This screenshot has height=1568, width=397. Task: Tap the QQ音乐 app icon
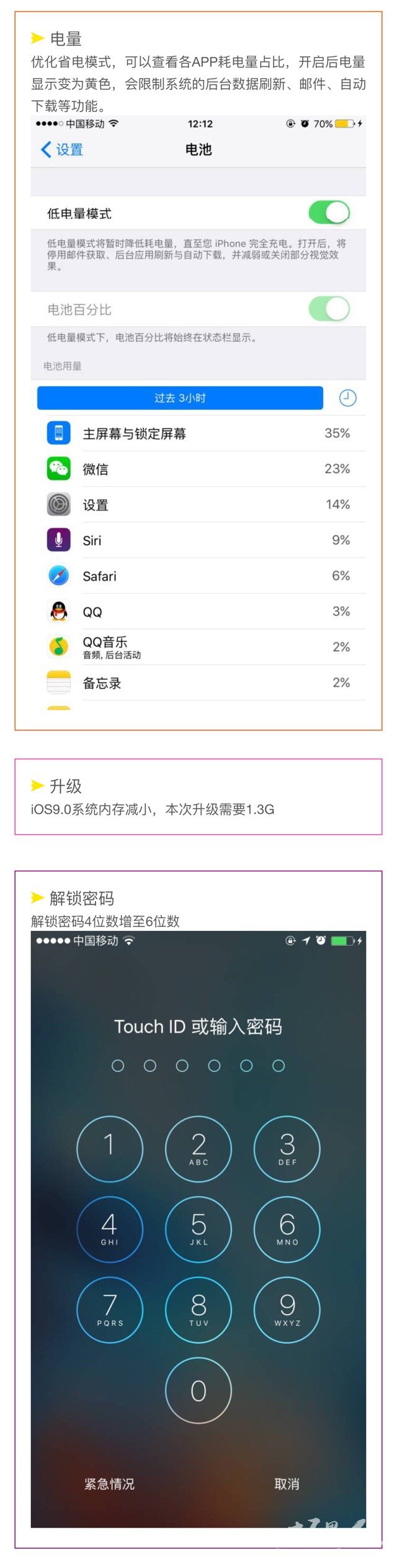click(x=59, y=647)
